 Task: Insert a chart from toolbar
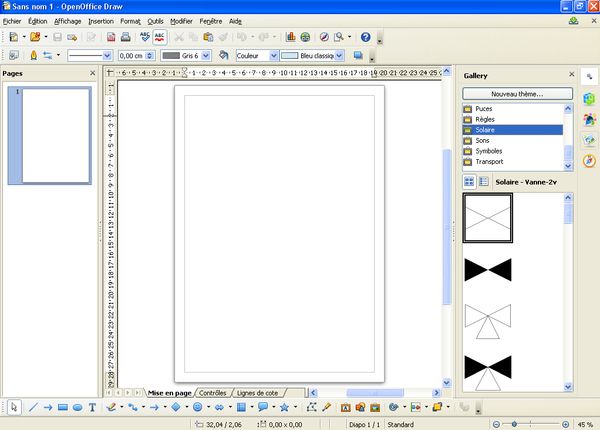(290, 37)
